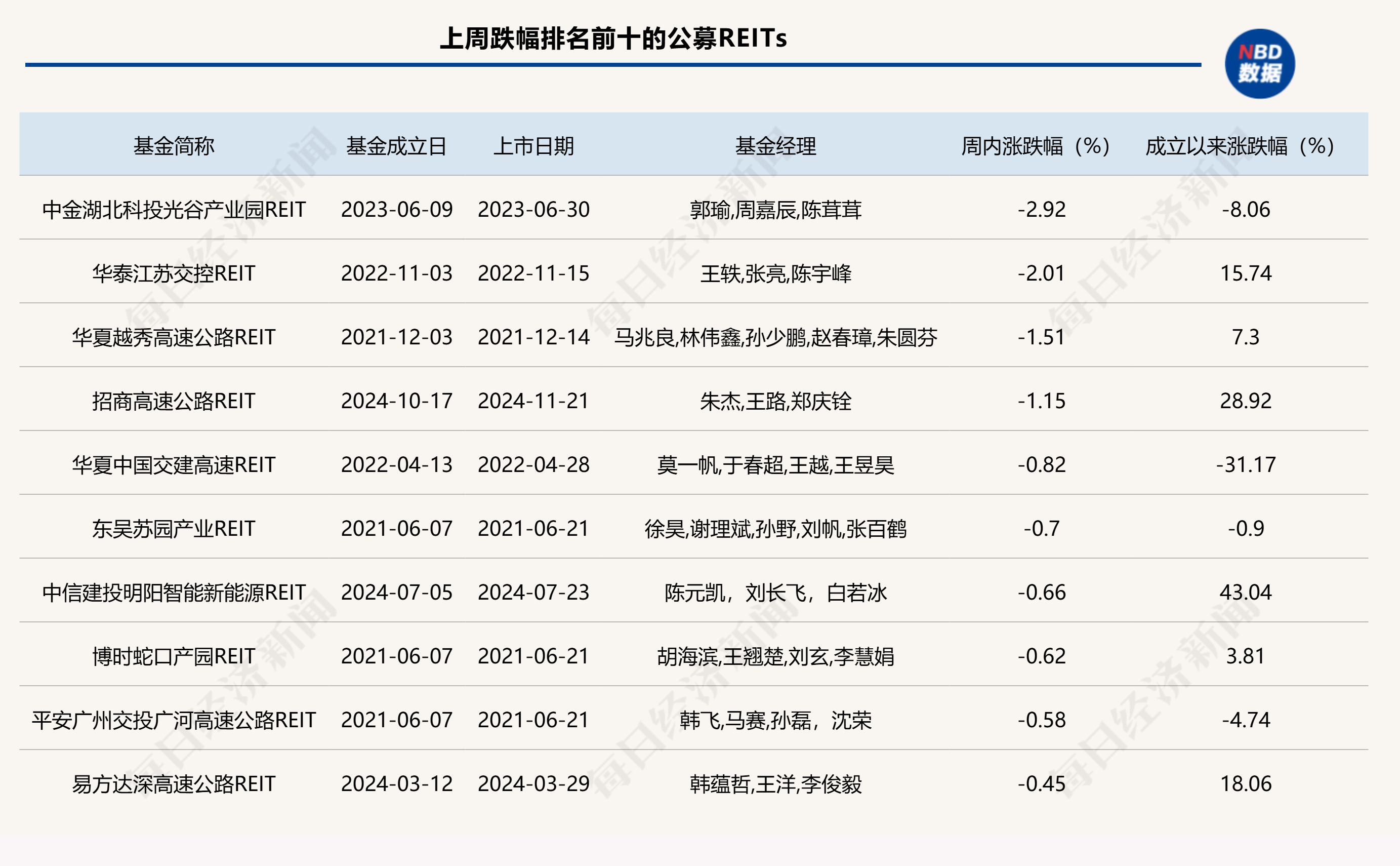
Task: Click the since-inception value 43.04
Action: point(1246,592)
